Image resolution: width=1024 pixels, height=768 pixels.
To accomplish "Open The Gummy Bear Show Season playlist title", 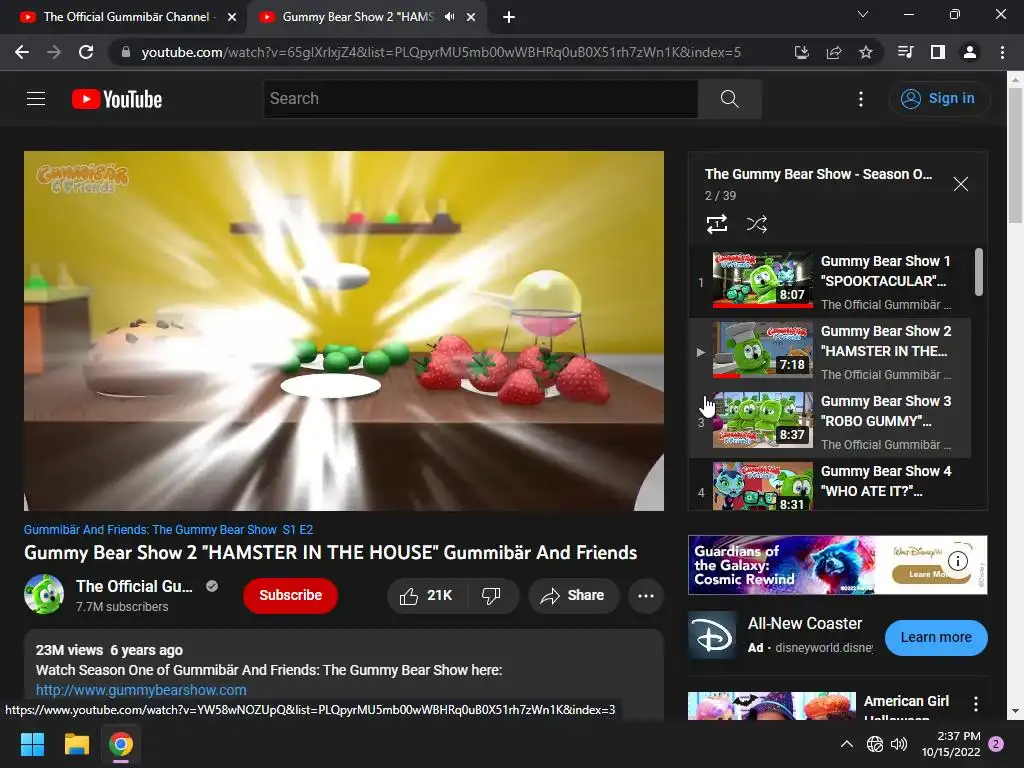I will pyautogui.click(x=818, y=174).
